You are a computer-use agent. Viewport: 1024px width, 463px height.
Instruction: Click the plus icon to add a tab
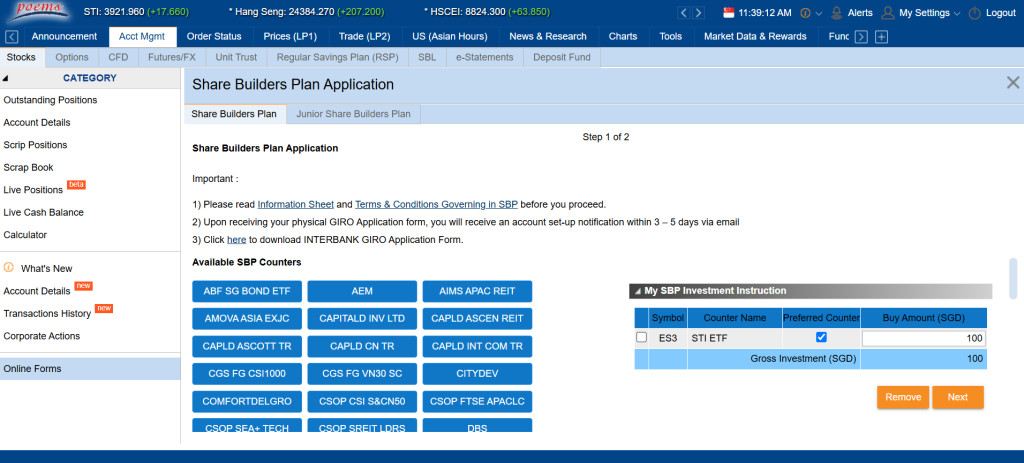tap(882, 37)
